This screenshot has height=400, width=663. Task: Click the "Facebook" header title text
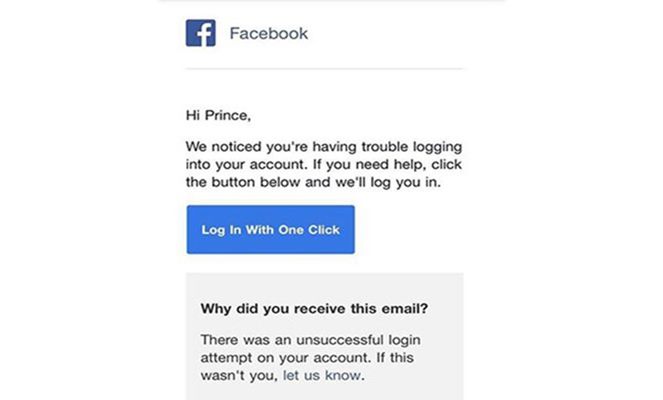[x=269, y=34]
